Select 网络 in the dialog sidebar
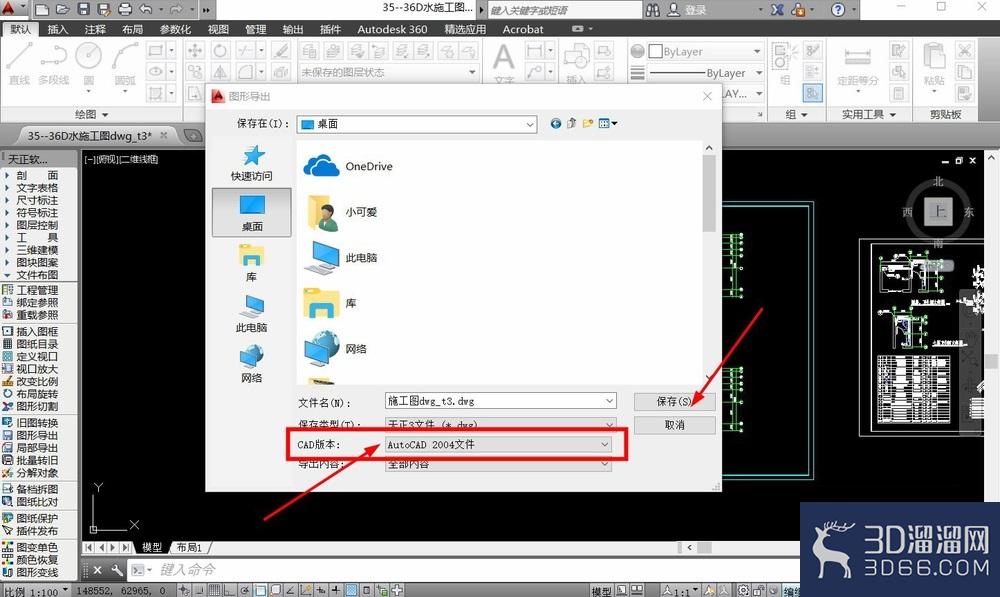The image size is (1000, 597). coord(252,364)
